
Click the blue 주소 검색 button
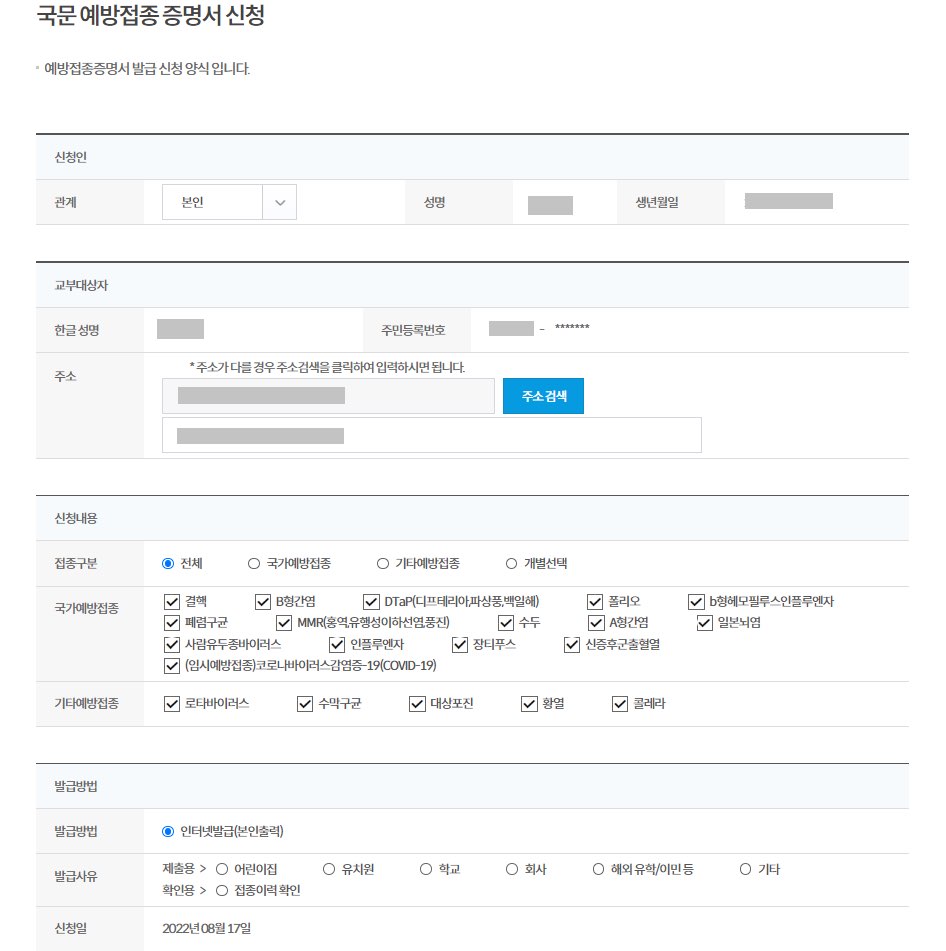[543, 396]
